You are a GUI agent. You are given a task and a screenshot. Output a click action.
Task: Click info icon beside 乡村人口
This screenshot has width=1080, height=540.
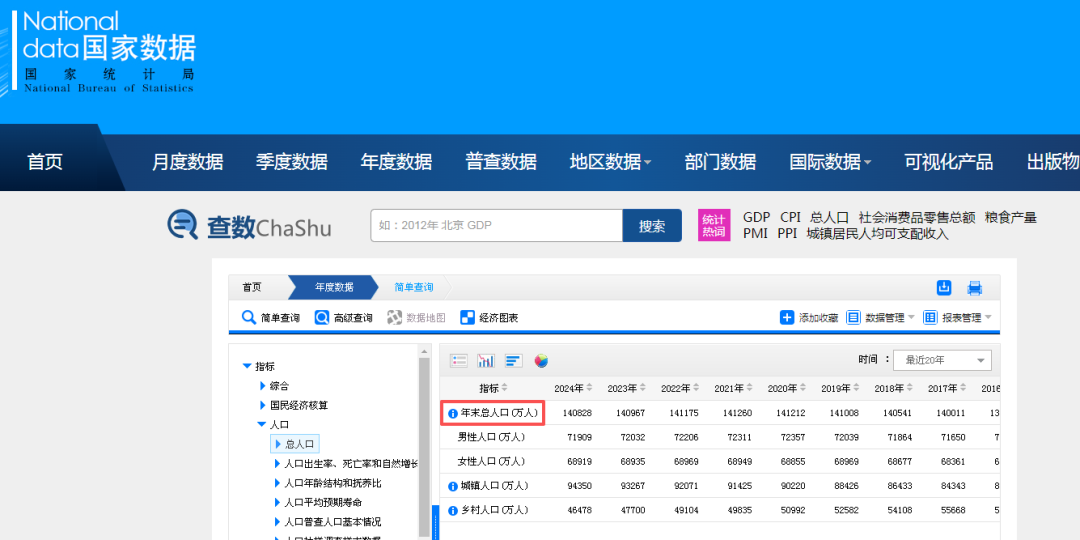click(x=453, y=511)
